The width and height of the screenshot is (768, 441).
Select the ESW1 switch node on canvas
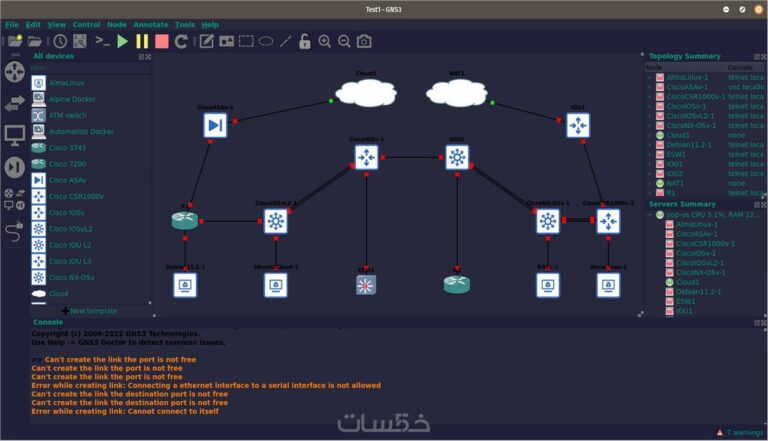[x=366, y=285]
